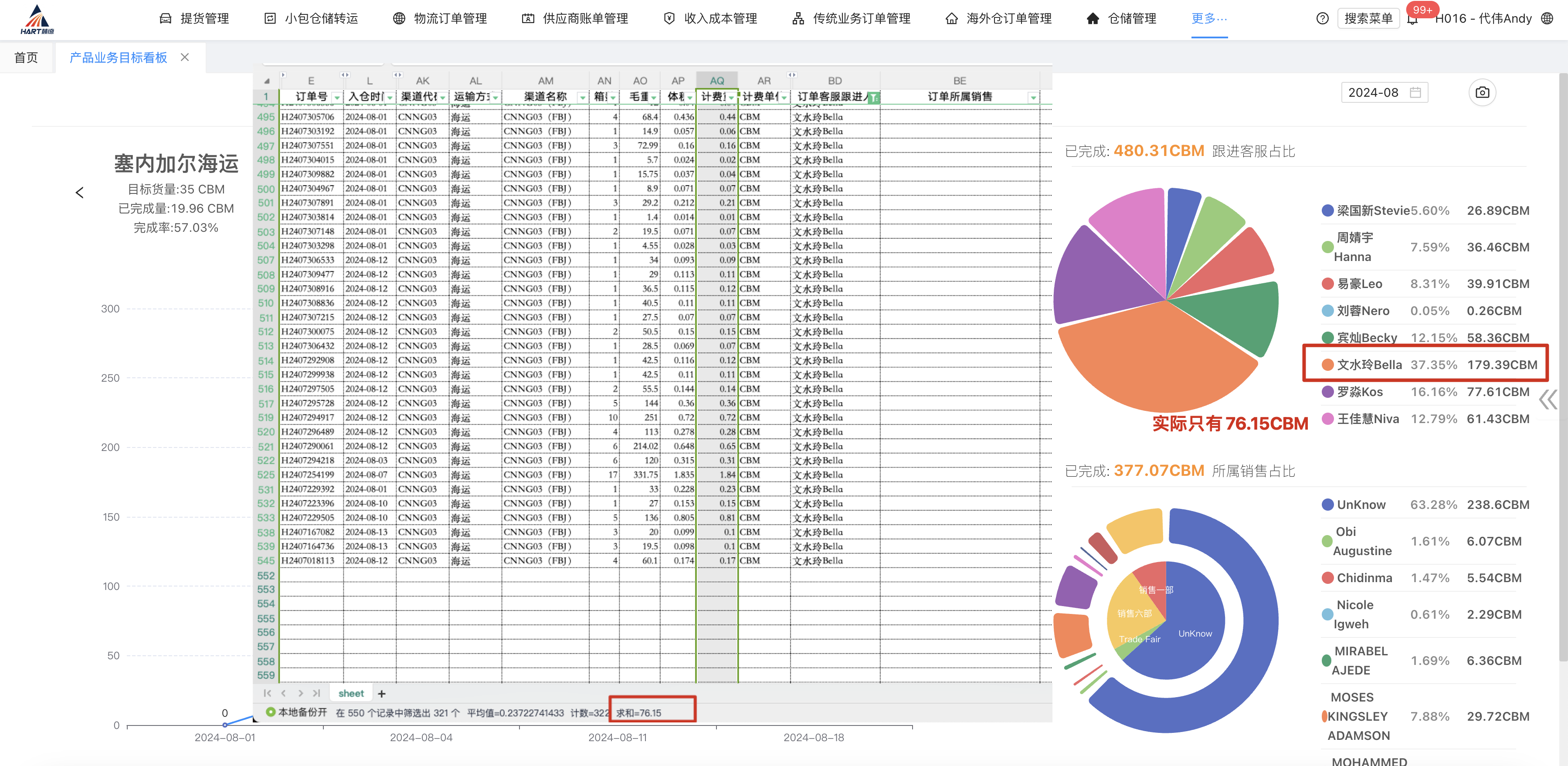Click the globe language icon
The width and height of the screenshot is (1568, 766).
[x=1547, y=19]
